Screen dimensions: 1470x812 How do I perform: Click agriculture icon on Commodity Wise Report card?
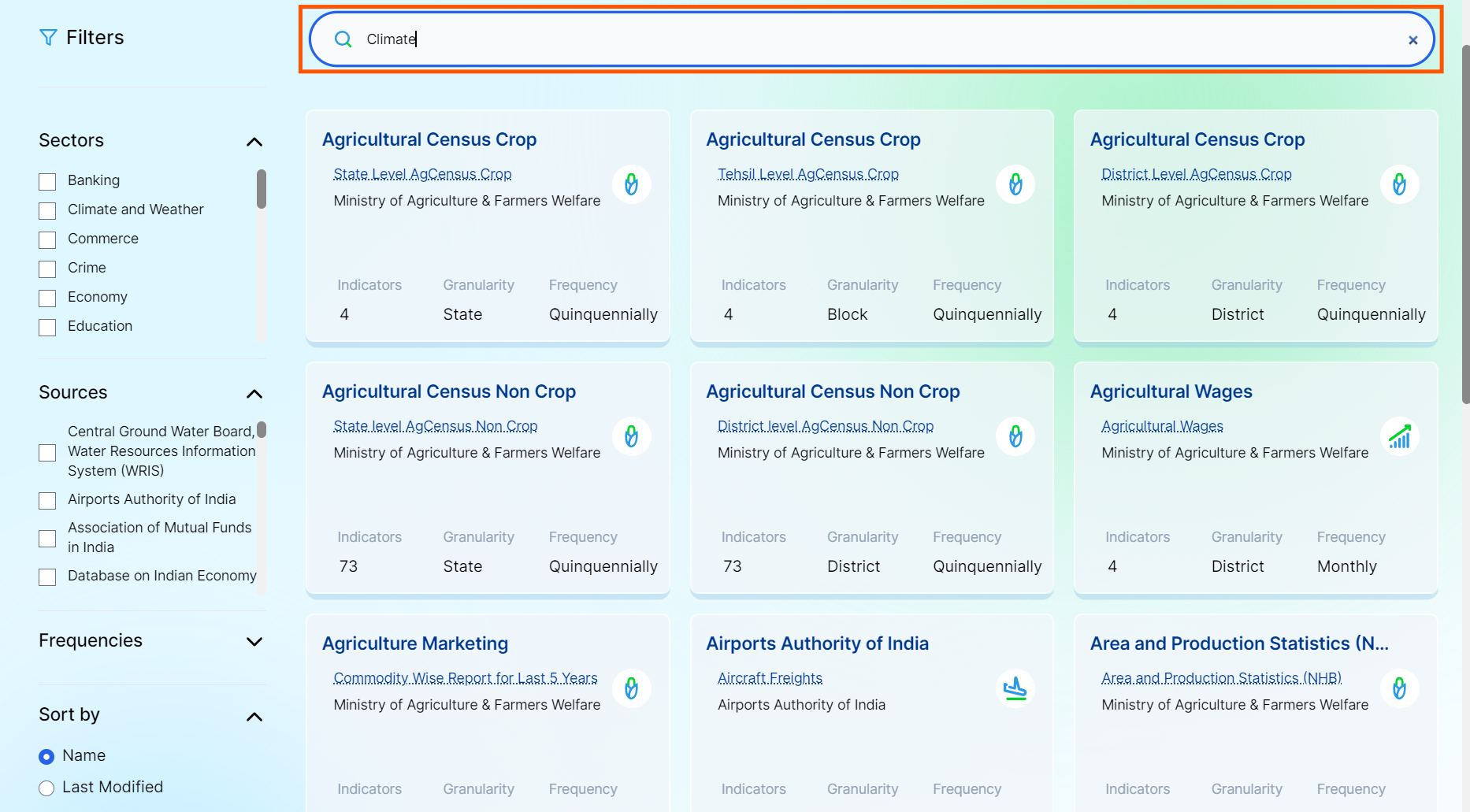click(x=631, y=688)
